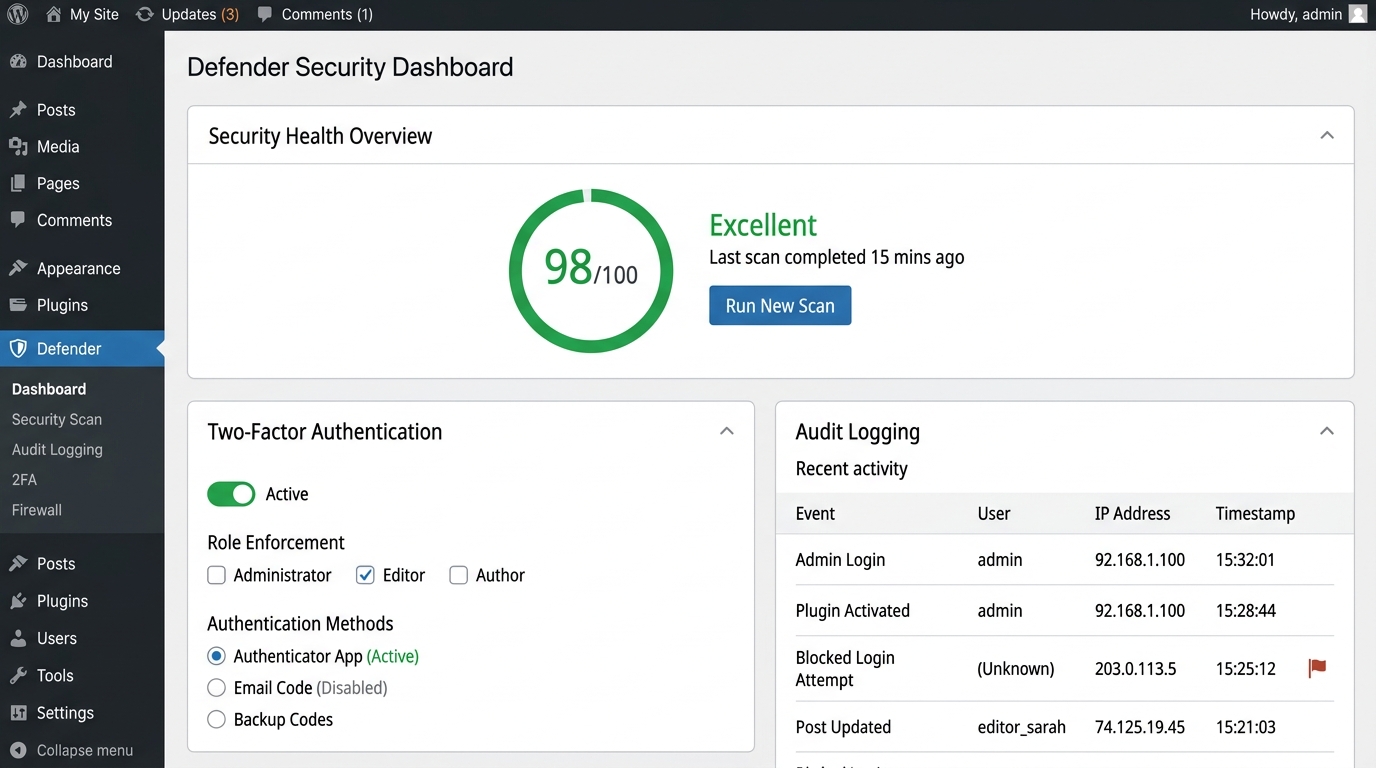Open the Comments bubble in the top admin bar
Viewport: 1376px width, 768px height.
click(264, 14)
